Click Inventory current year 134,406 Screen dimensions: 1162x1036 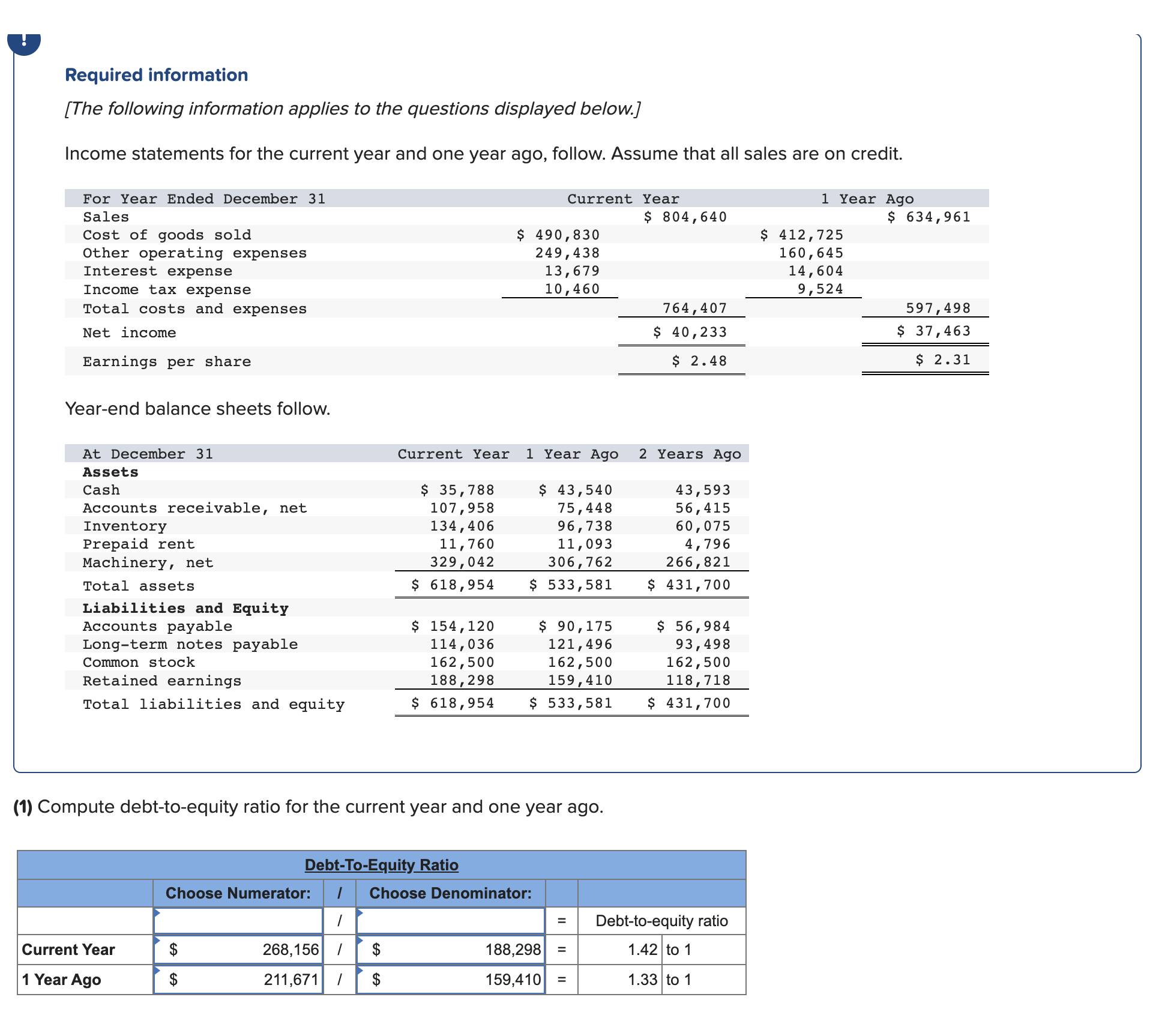[x=462, y=526]
